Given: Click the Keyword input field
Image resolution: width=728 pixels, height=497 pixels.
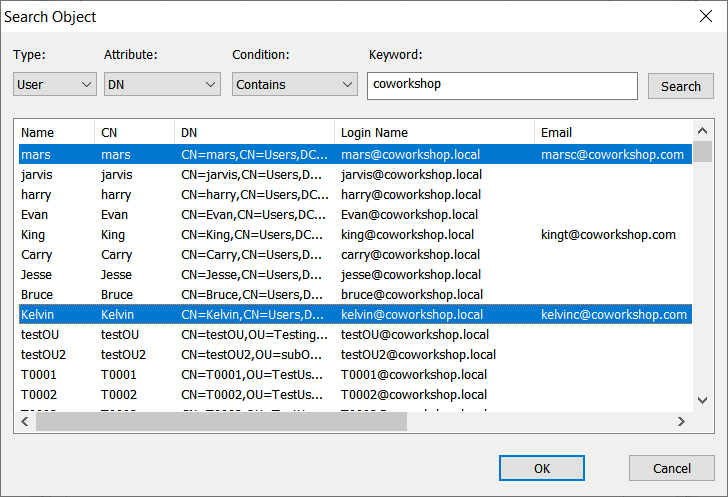Looking at the screenshot, I should (502, 85).
